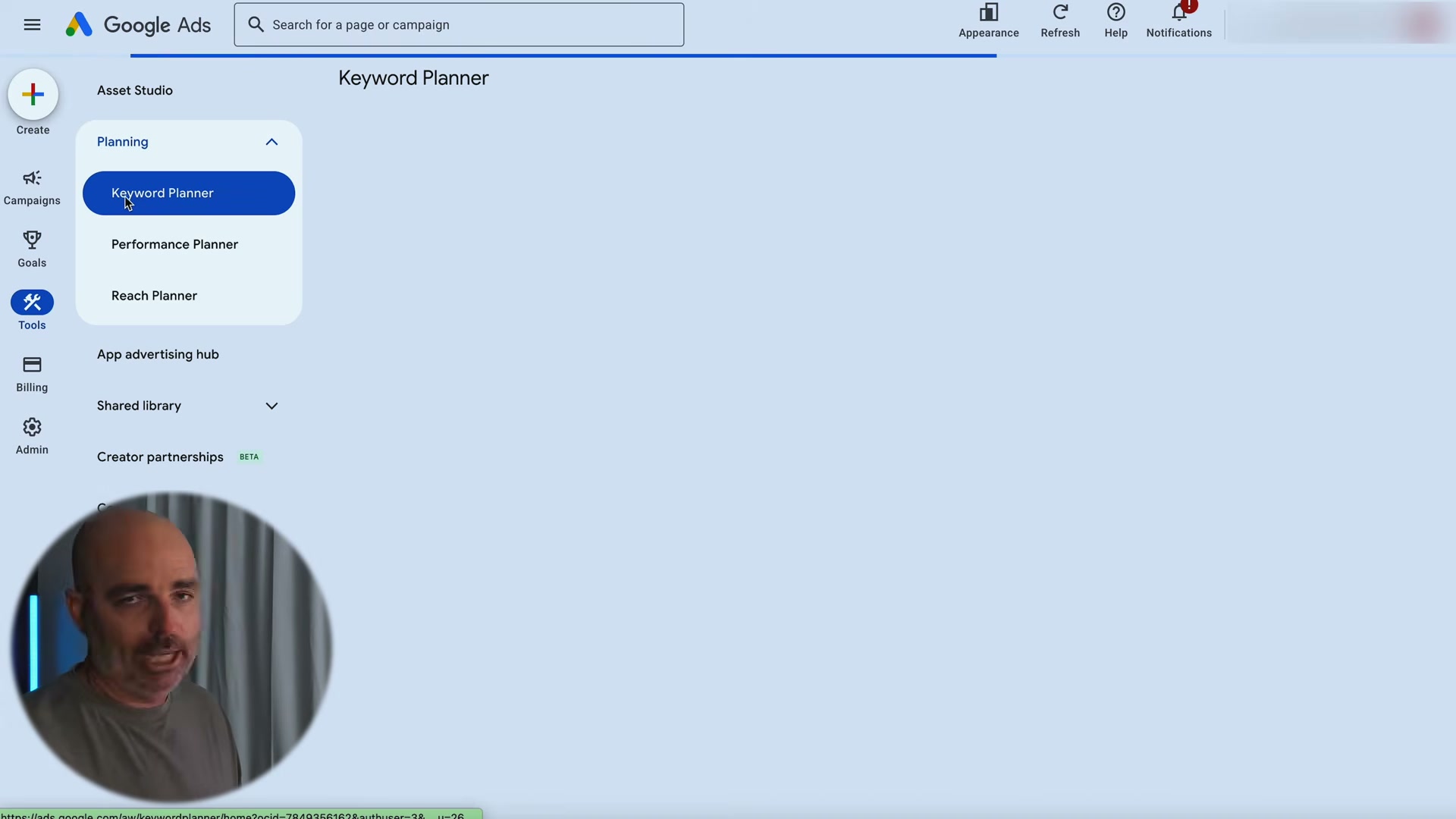Open Asset Studio

tap(135, 90)
